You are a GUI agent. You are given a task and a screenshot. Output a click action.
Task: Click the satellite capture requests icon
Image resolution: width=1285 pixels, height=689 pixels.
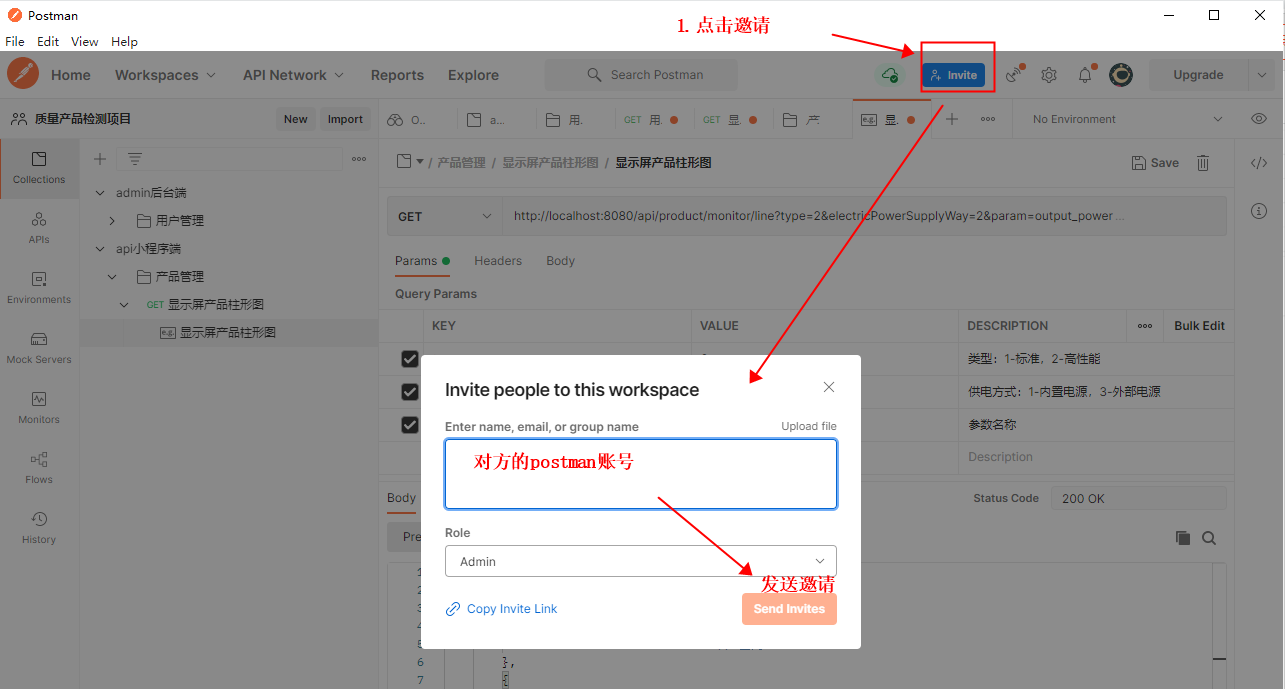click(1015, 75)
